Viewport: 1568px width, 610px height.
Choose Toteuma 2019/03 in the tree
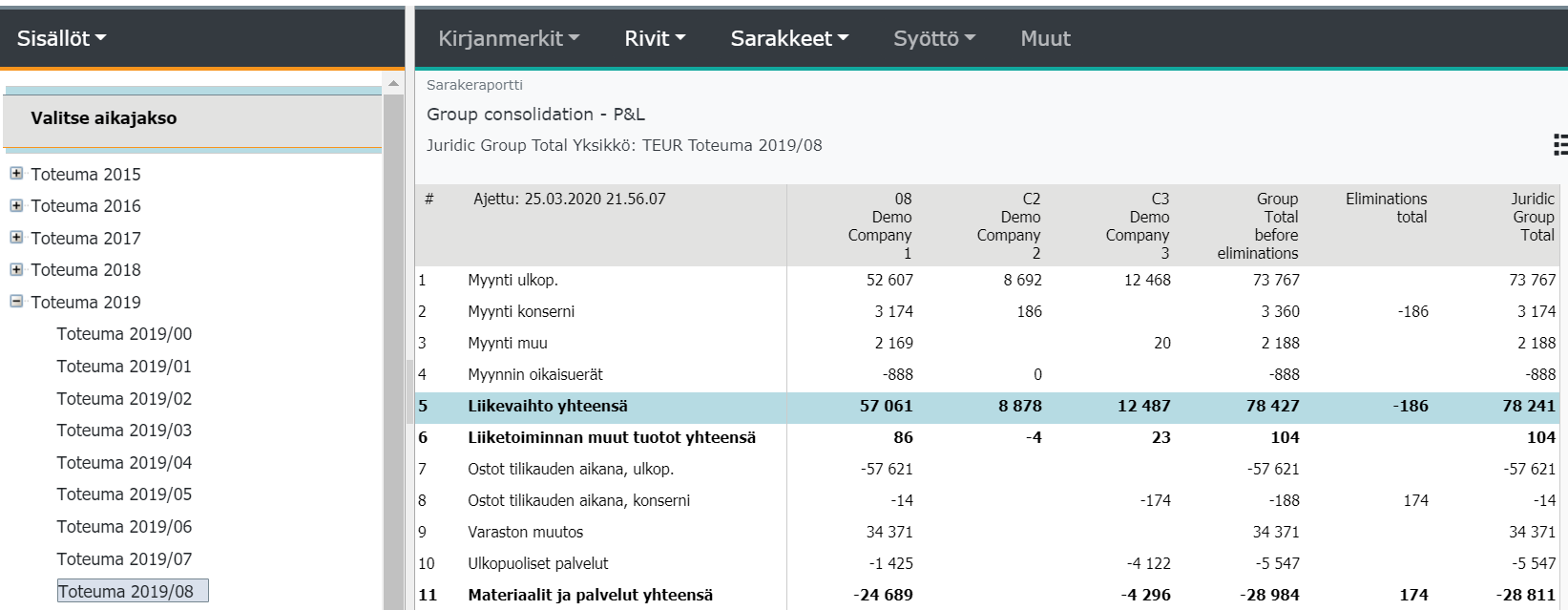click(x=124, y=431)
